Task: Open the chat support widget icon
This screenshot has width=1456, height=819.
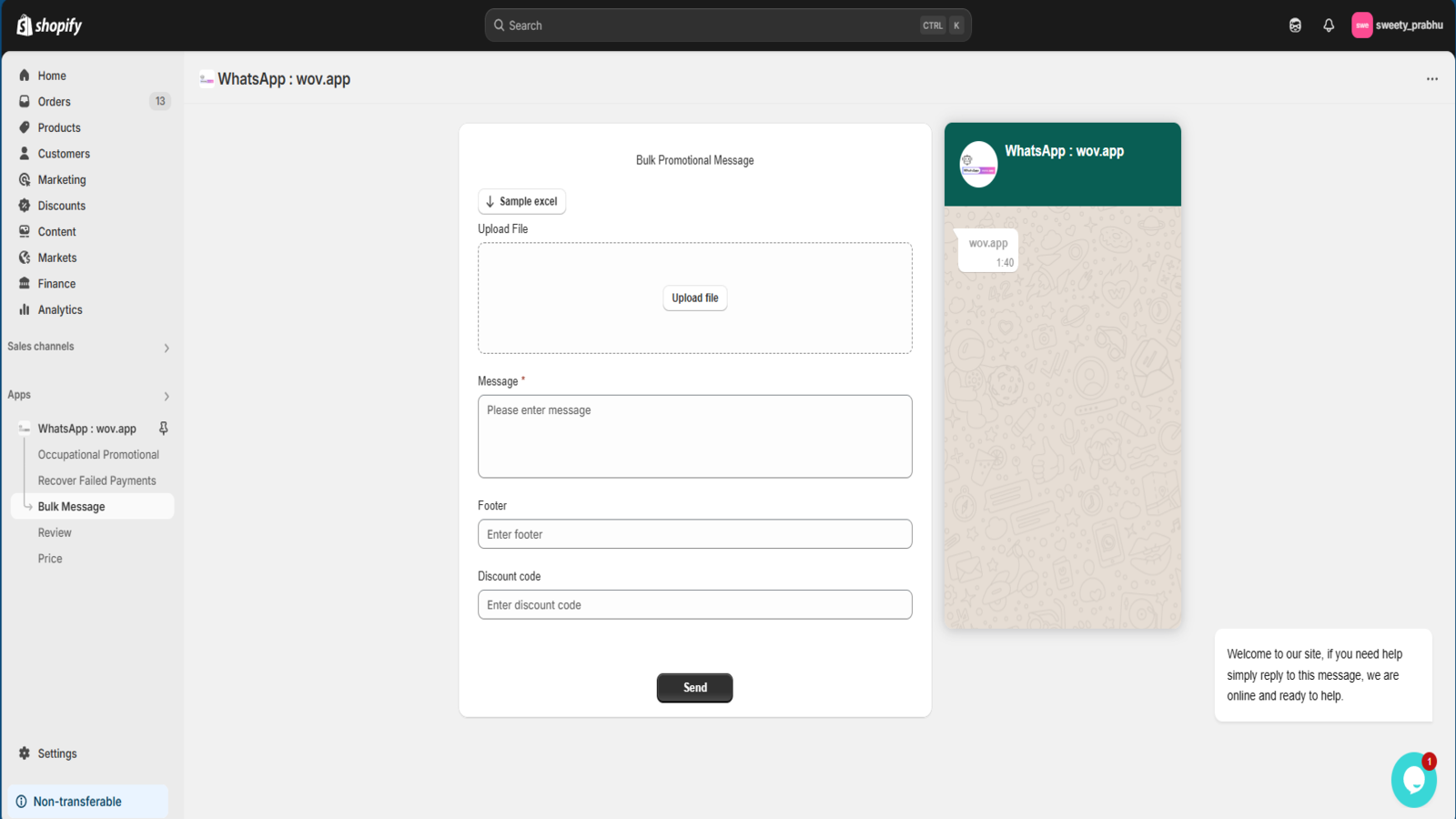Action: click(1414, 780)
